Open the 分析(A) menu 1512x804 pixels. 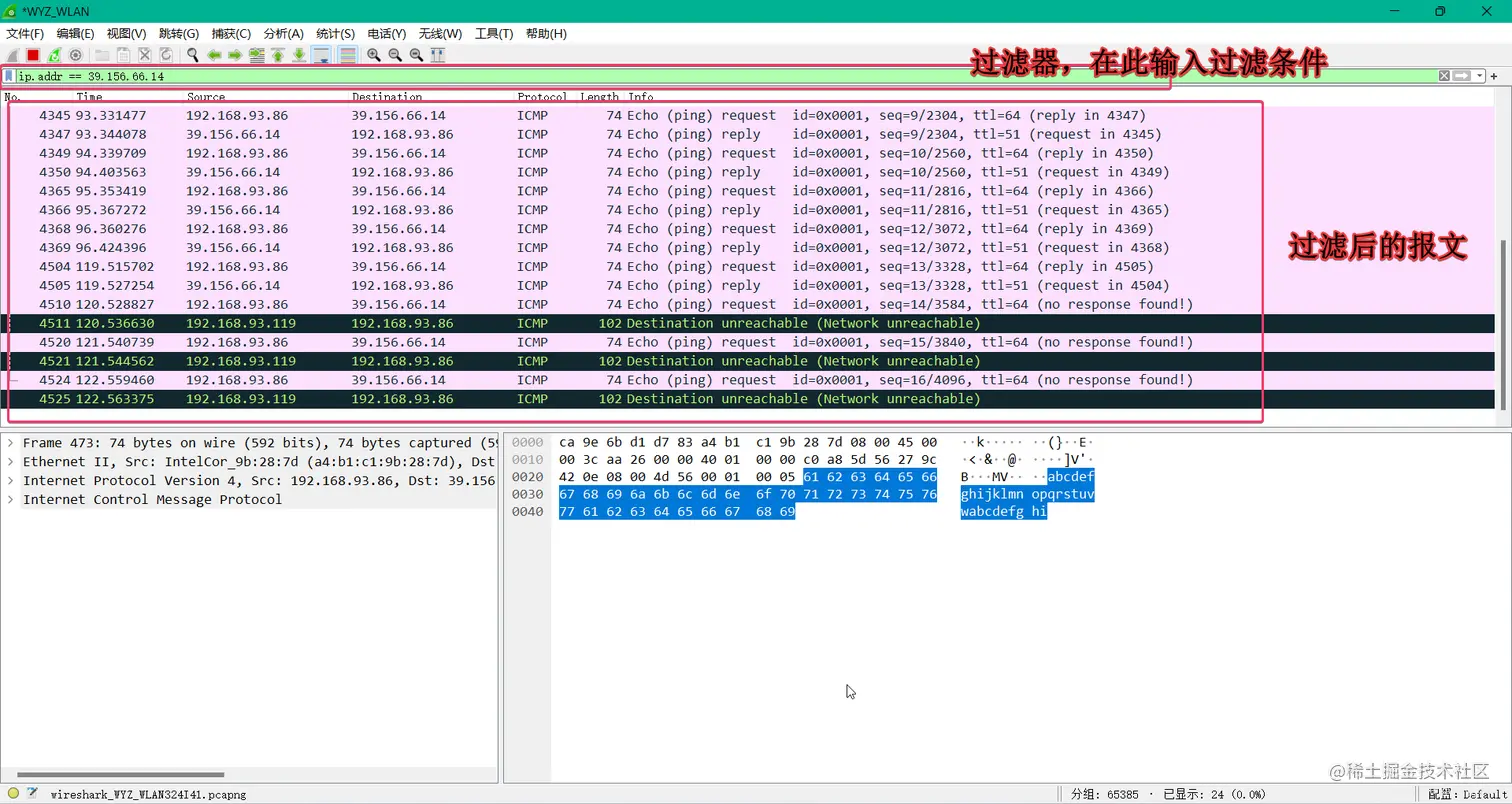point(284,34)
